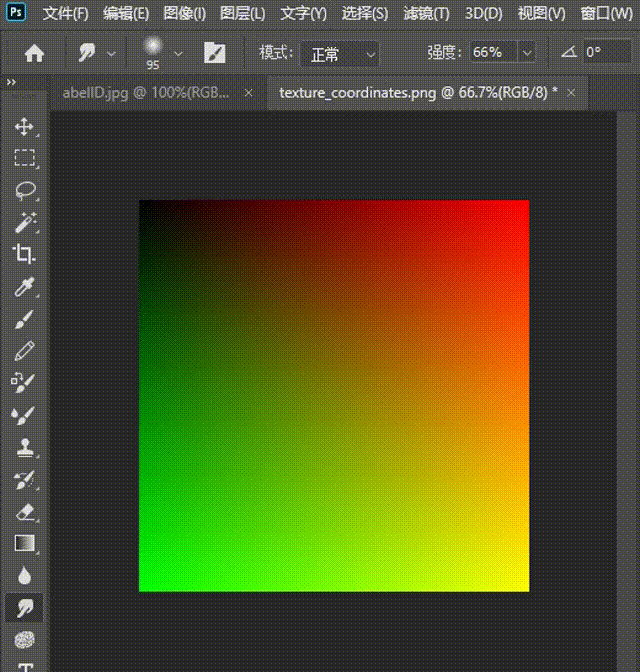Open the 图层(L) menu
The width and height of the screenshot is (640, 672).
pyautogui.click(x=242, y=14)
